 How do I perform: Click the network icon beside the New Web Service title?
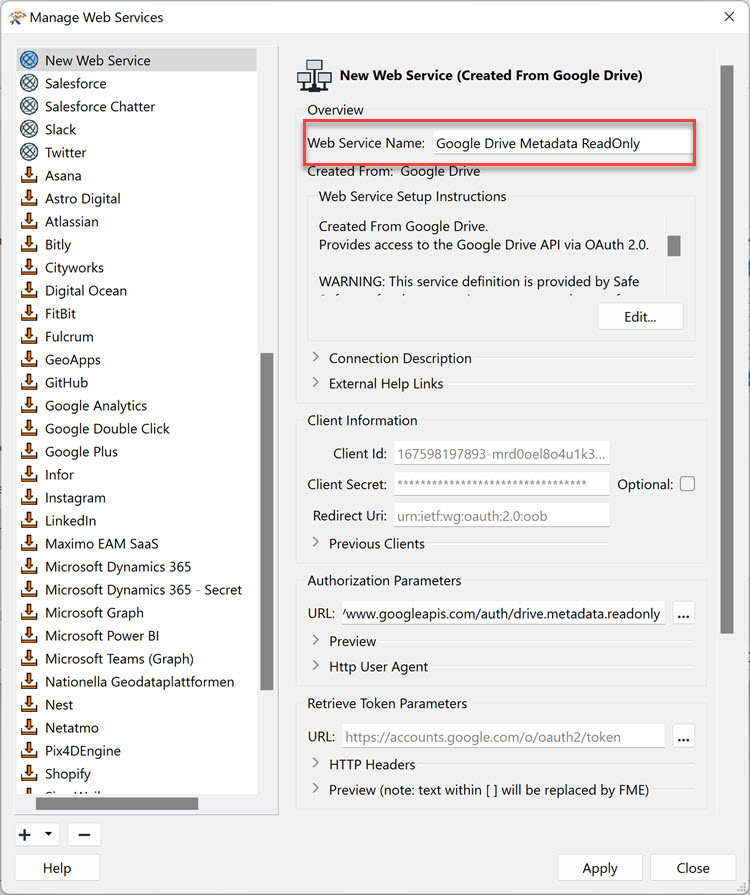pyautogui.click(x=314, y=76)
